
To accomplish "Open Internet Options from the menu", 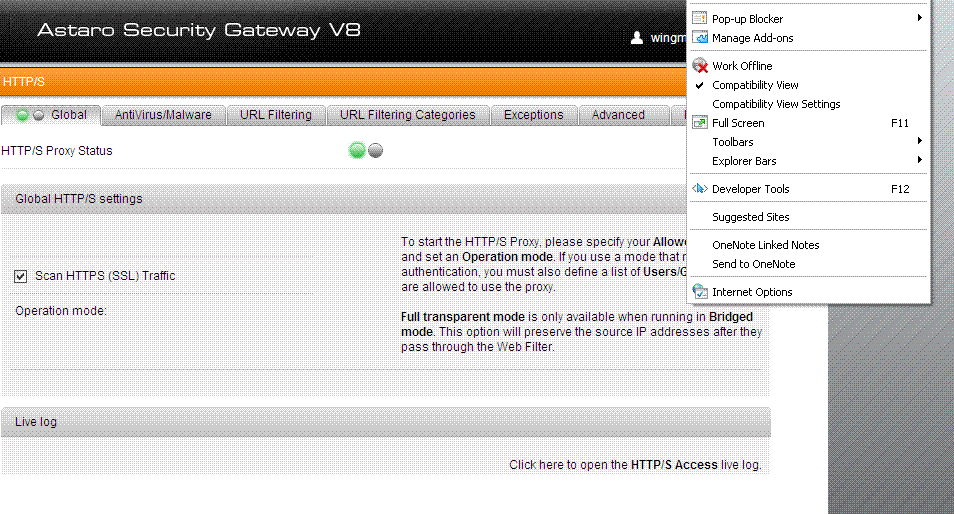I will [x=809, y=292].
